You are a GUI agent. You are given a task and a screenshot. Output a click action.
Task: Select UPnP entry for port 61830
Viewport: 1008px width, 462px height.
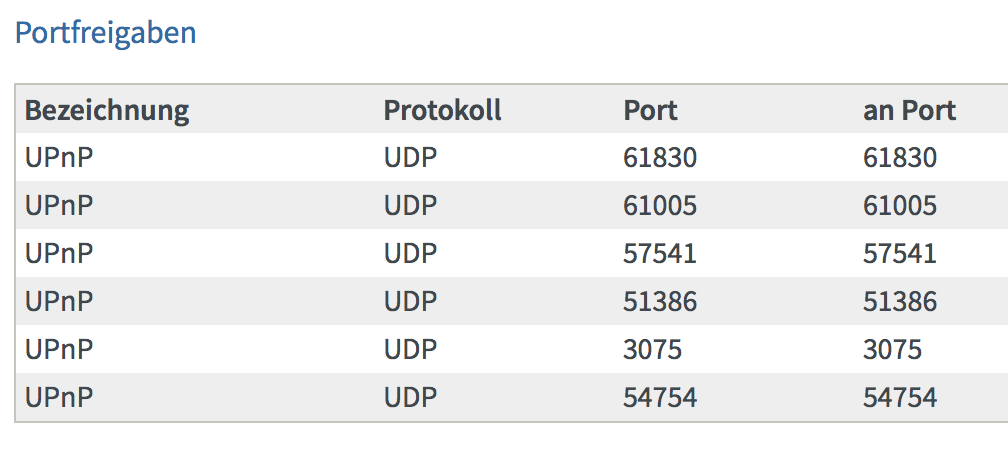(x=59, y=157)
